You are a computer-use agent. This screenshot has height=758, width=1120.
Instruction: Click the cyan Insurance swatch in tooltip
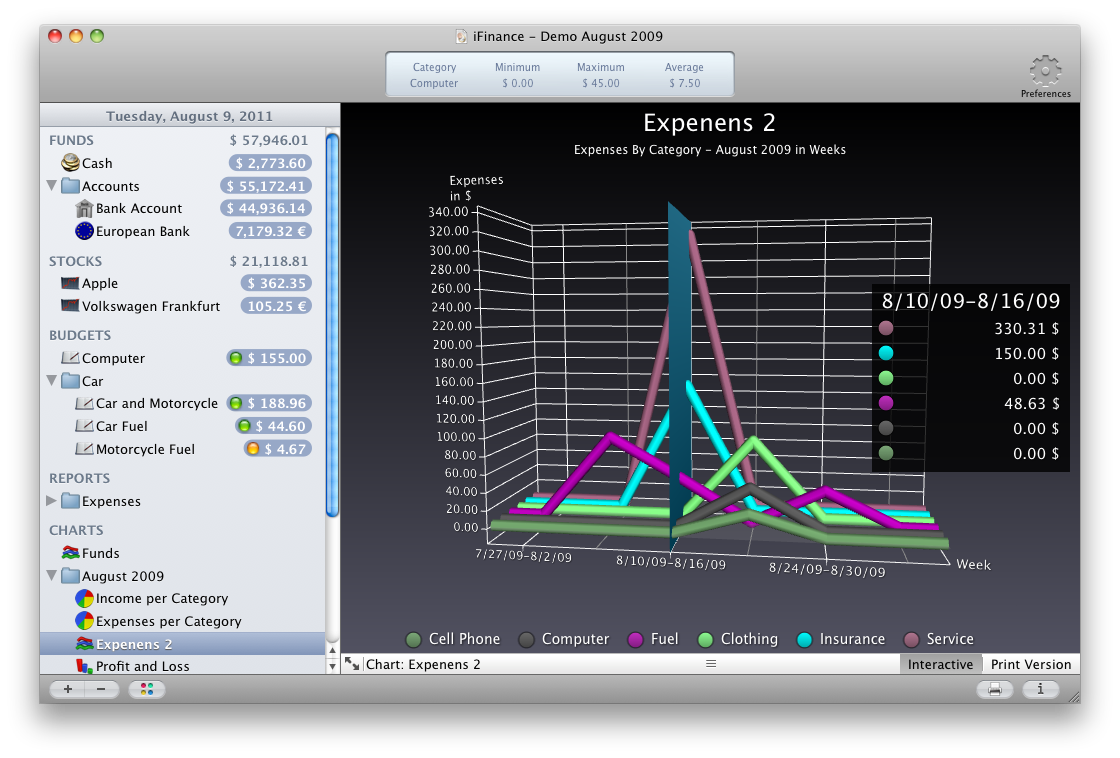tap(886, 353)
